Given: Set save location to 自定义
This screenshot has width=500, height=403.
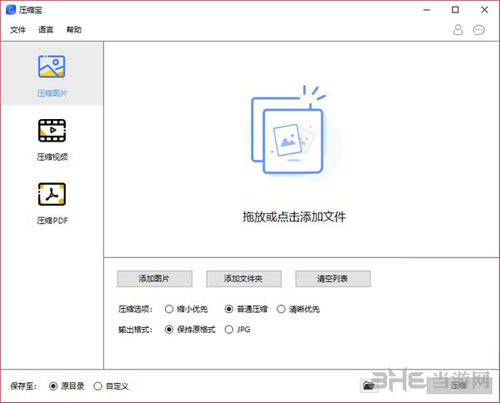Looking at the screenshot, I should (111, 386).
